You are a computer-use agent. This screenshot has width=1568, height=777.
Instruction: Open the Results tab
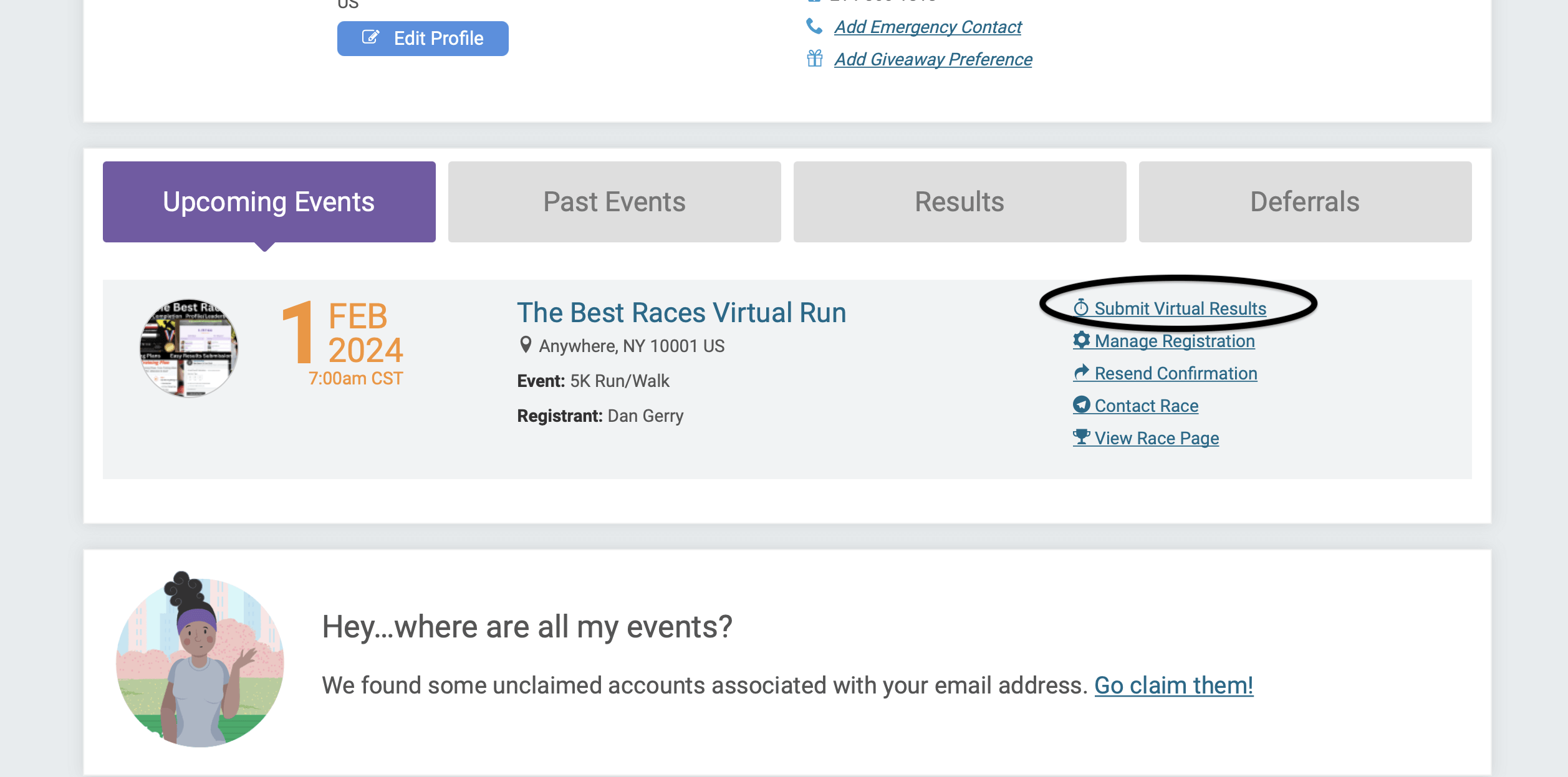pyautogui.click(x=959, y=201)
